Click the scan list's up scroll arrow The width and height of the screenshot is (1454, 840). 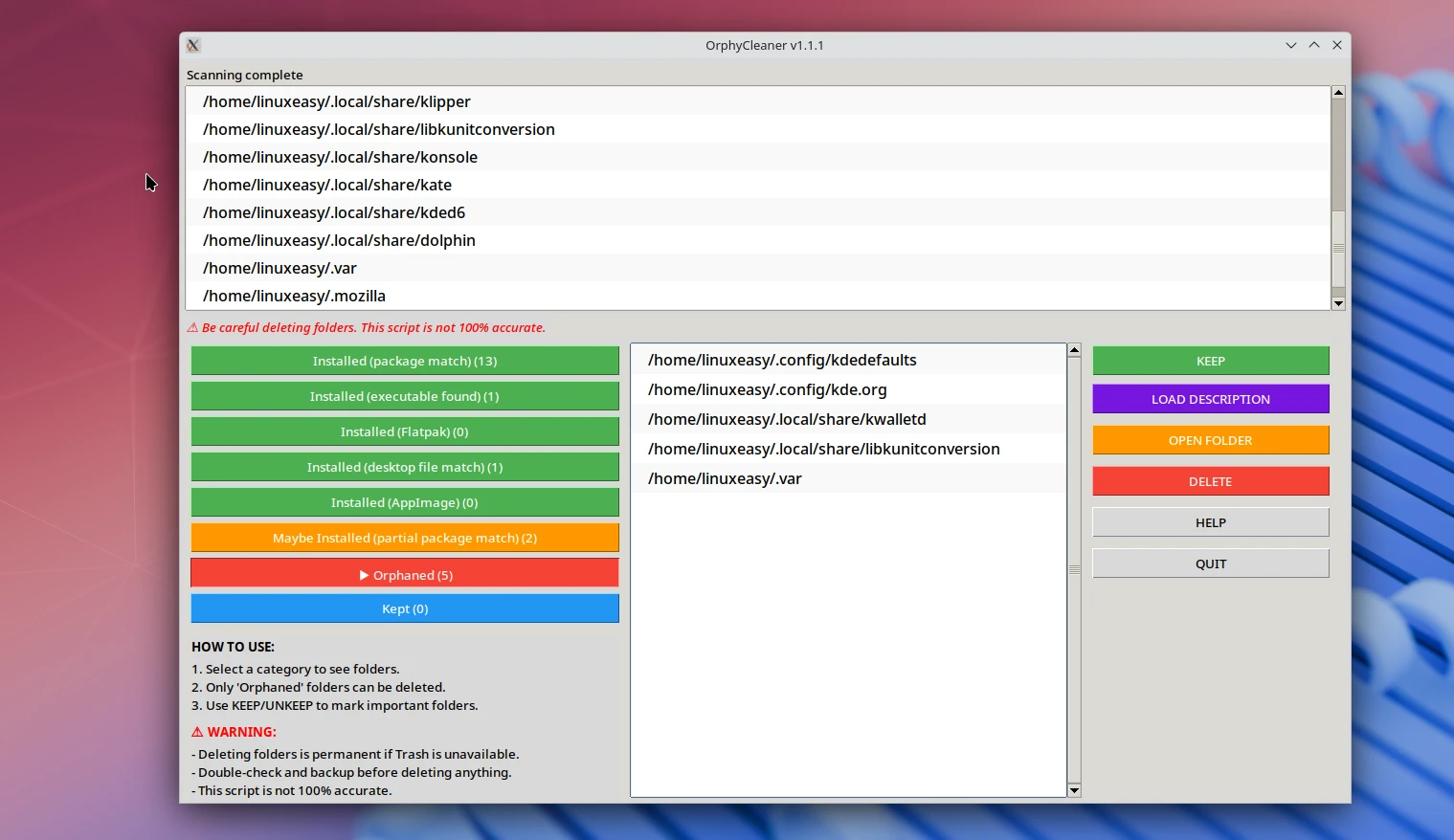[1338, 91]
